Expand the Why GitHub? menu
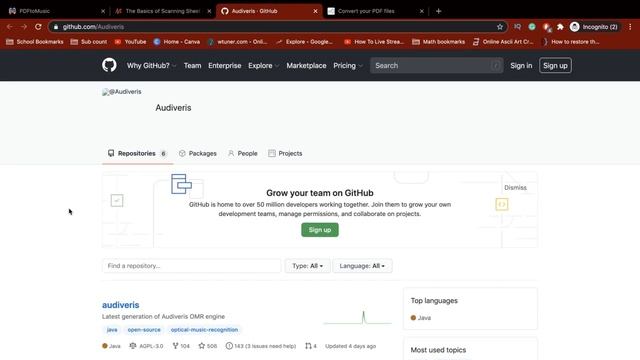This screenshot has width=640, height=360. coord(151,65)
